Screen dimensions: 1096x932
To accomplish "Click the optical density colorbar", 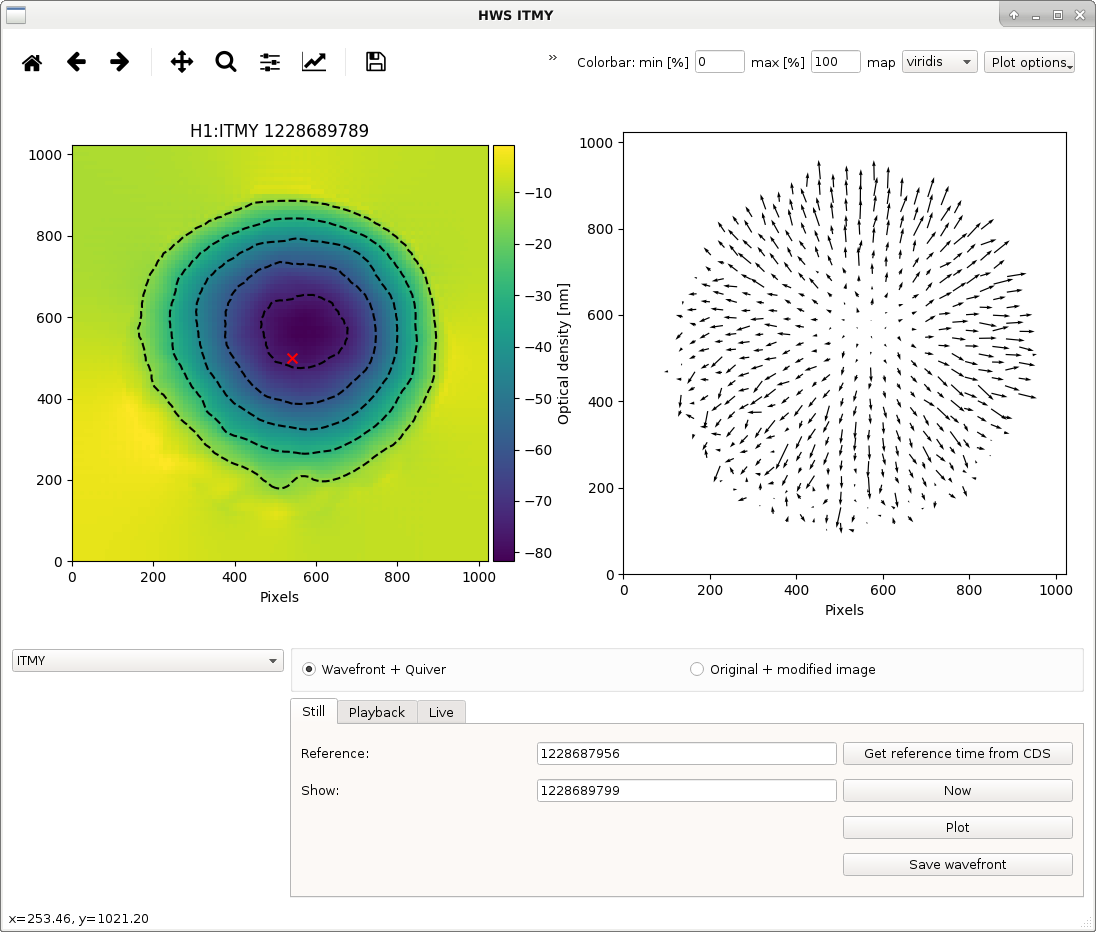I will pyautogui.click(x=504, y=353).
